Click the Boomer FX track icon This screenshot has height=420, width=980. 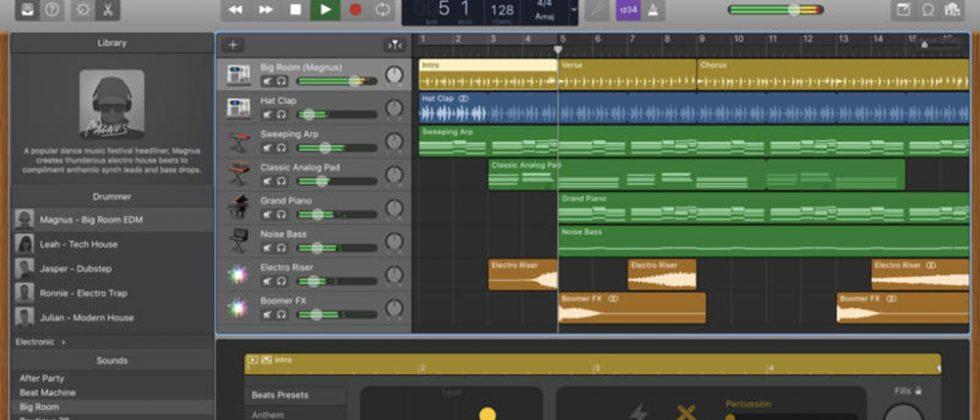[238, 308]
